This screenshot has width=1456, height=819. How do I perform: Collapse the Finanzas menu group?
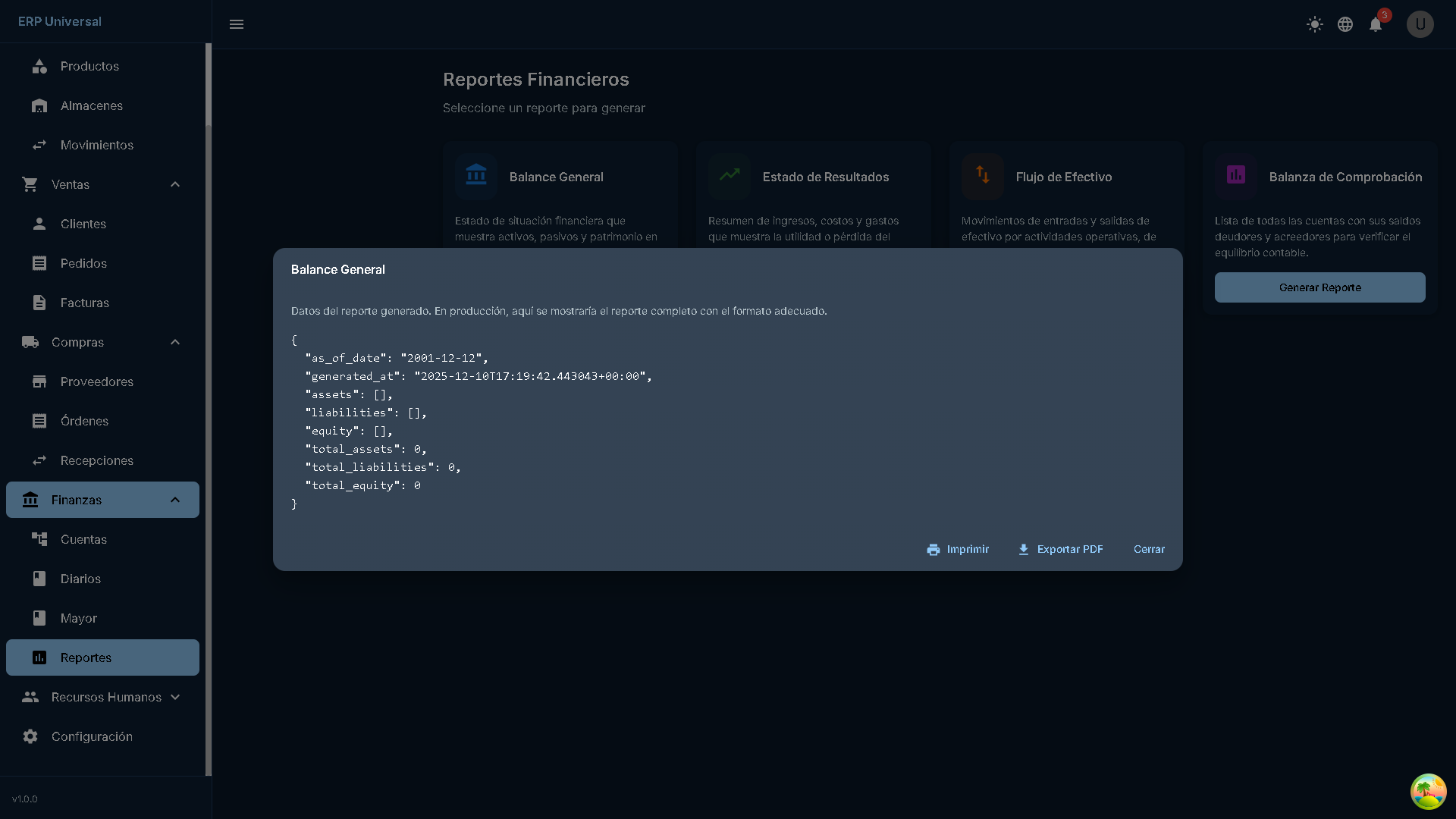tap(175, 500)
